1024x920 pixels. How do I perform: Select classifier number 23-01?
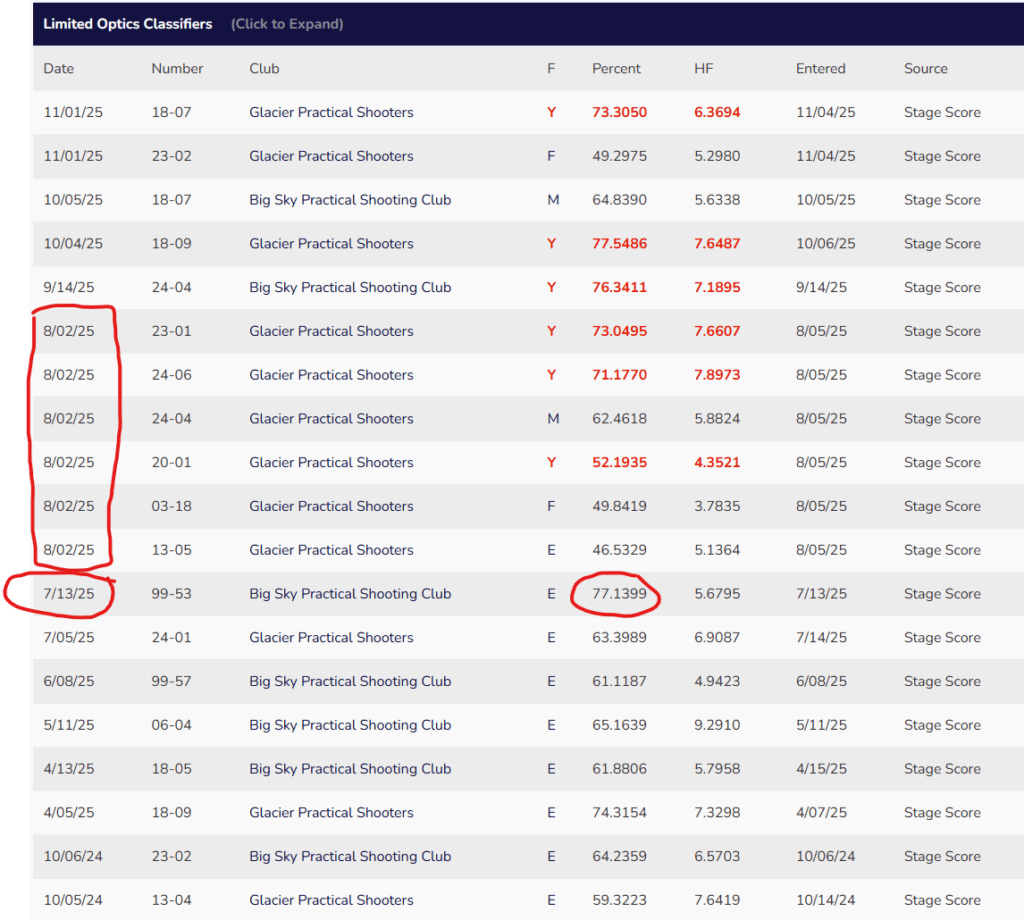[171, 332]
